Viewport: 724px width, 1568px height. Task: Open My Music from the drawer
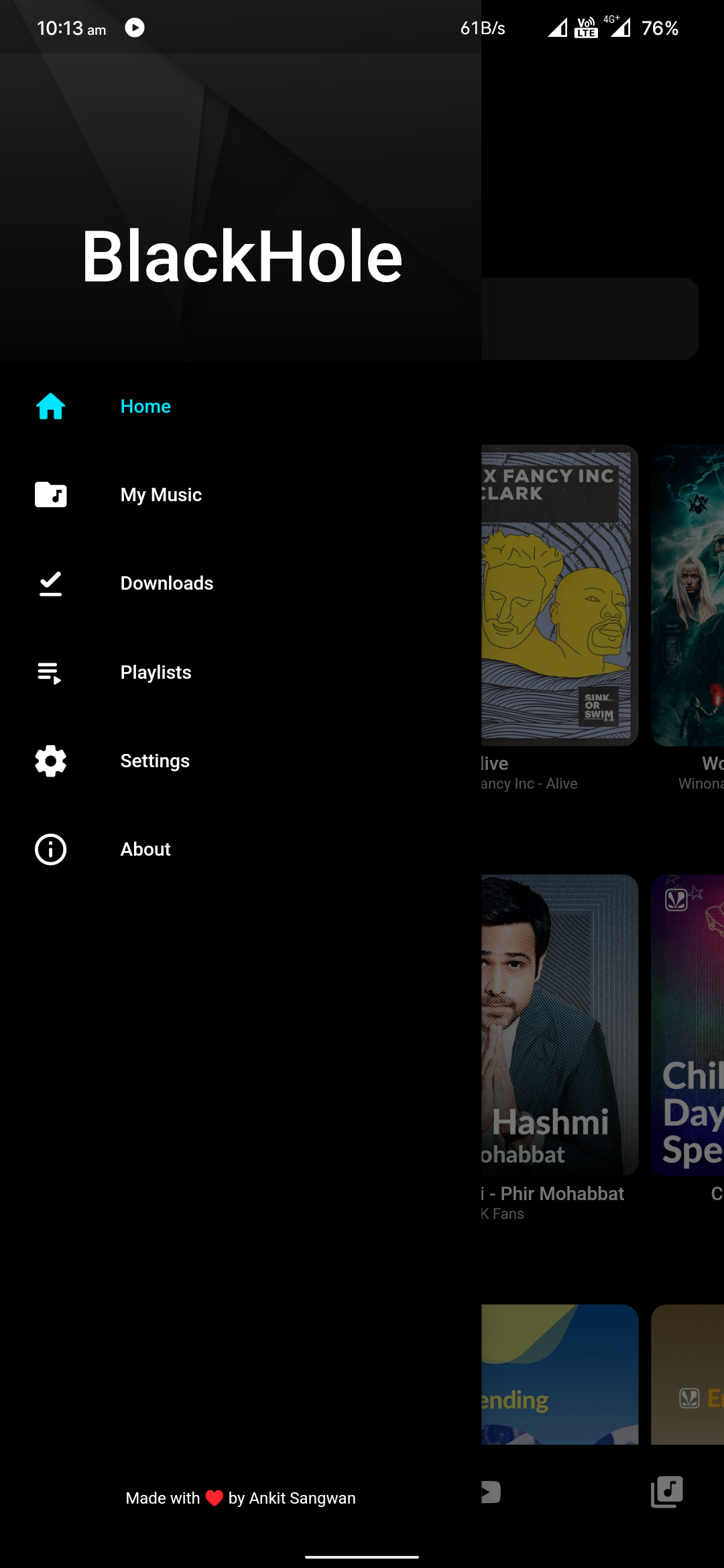[x=241, y=495]
